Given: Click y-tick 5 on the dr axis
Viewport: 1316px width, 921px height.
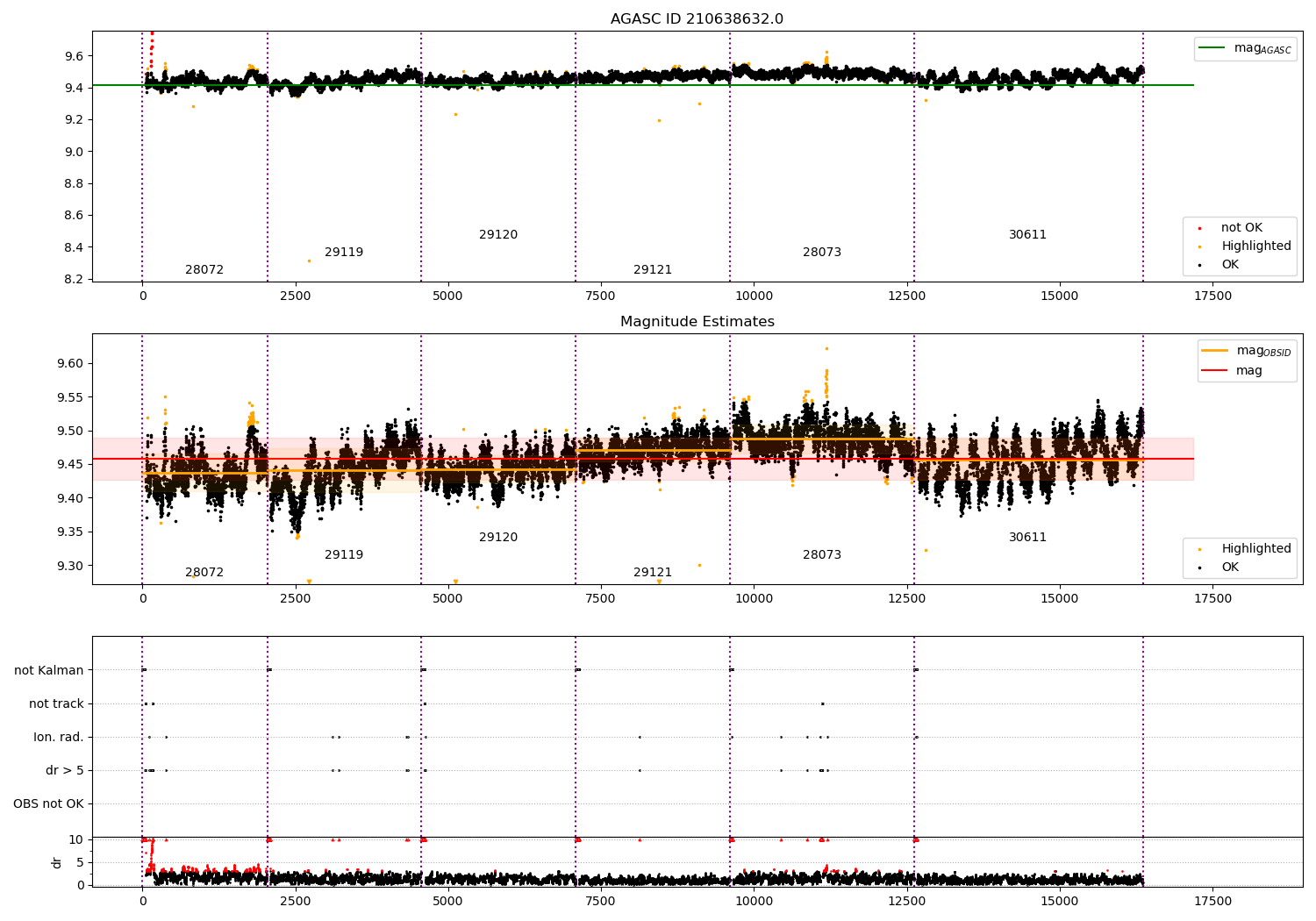Looking at the screenshot, I should [x=80, y=862].
